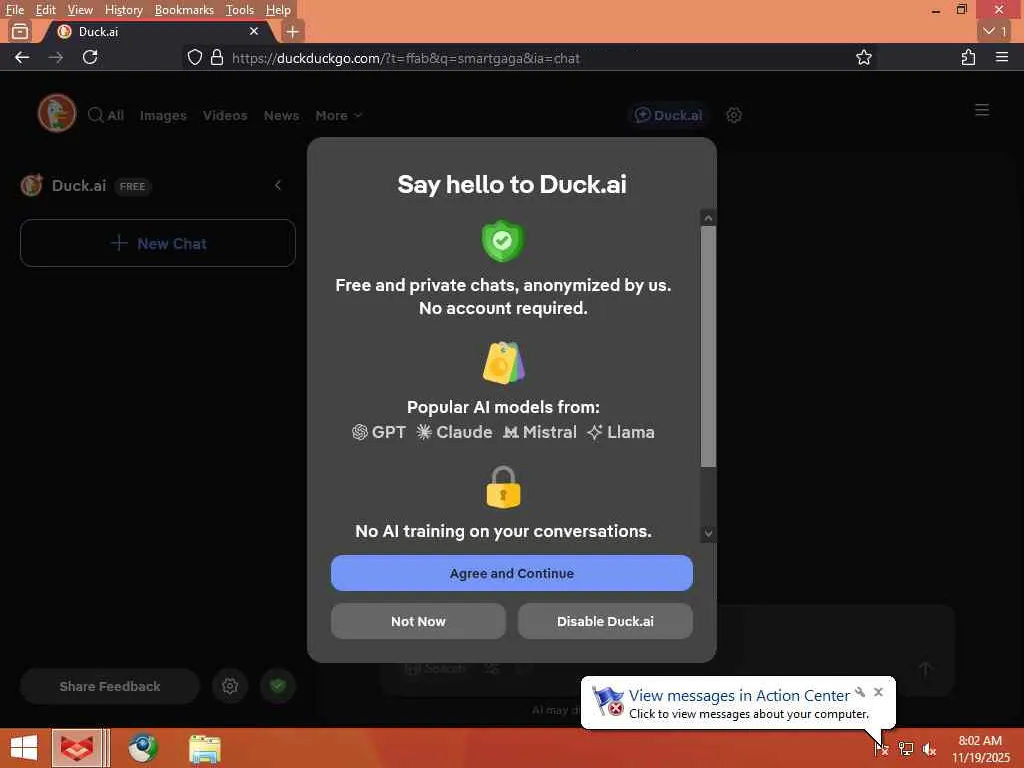The height and width of the screenshot is (768, 1024).
Task: Open DuckDuckGo page side menu icon
Action: (982, 110)
